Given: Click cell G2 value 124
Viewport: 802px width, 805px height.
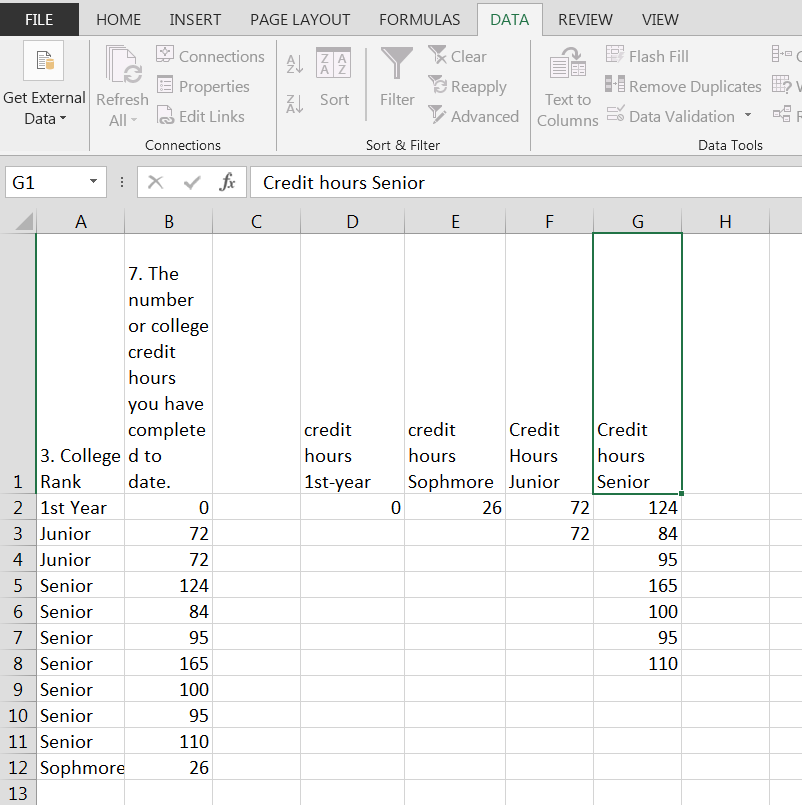Looking at the screenshot, I should point(638,507).
